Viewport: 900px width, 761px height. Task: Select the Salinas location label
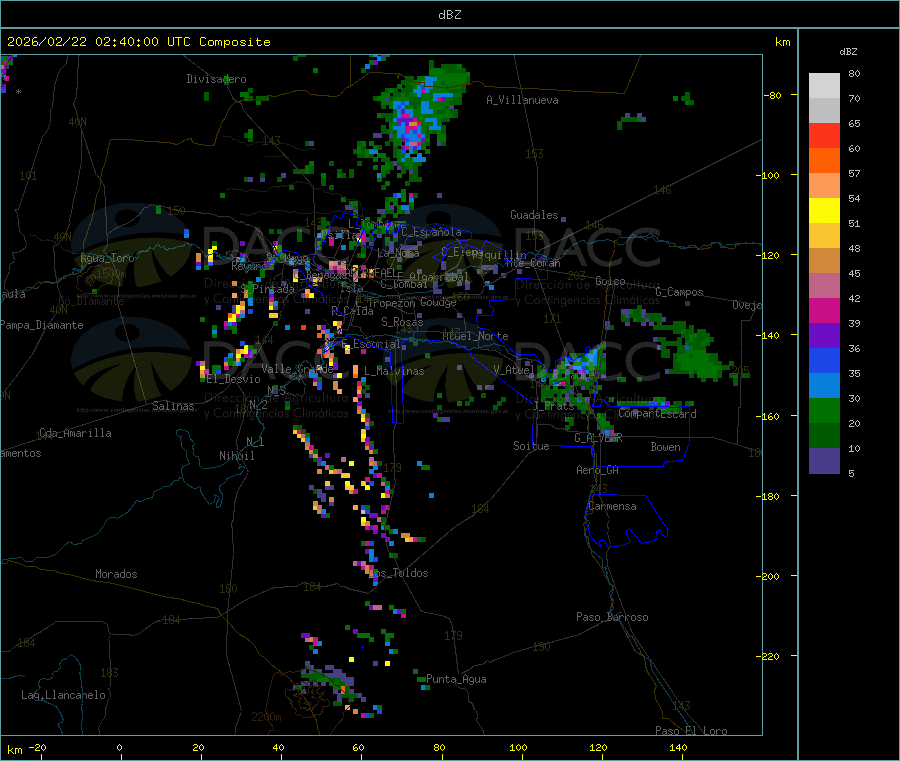(x=173, y=406)
